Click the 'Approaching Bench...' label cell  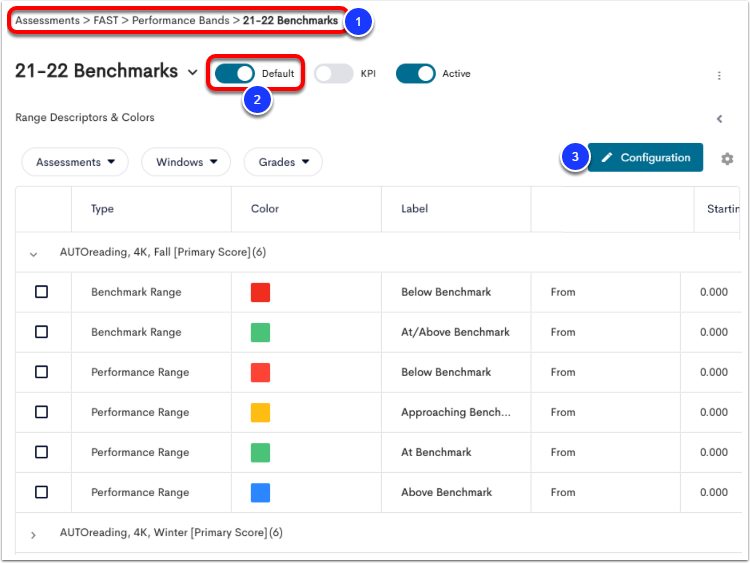(x=456, y=412)
